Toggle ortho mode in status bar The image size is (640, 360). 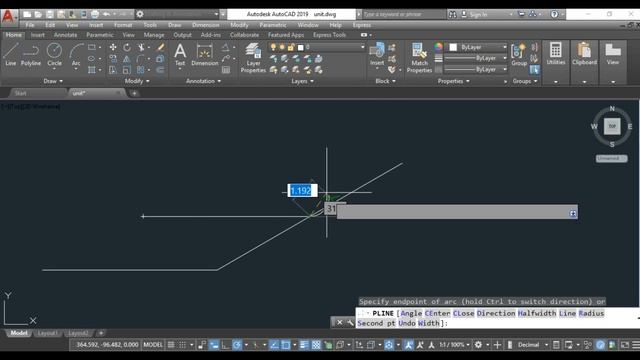225,345
